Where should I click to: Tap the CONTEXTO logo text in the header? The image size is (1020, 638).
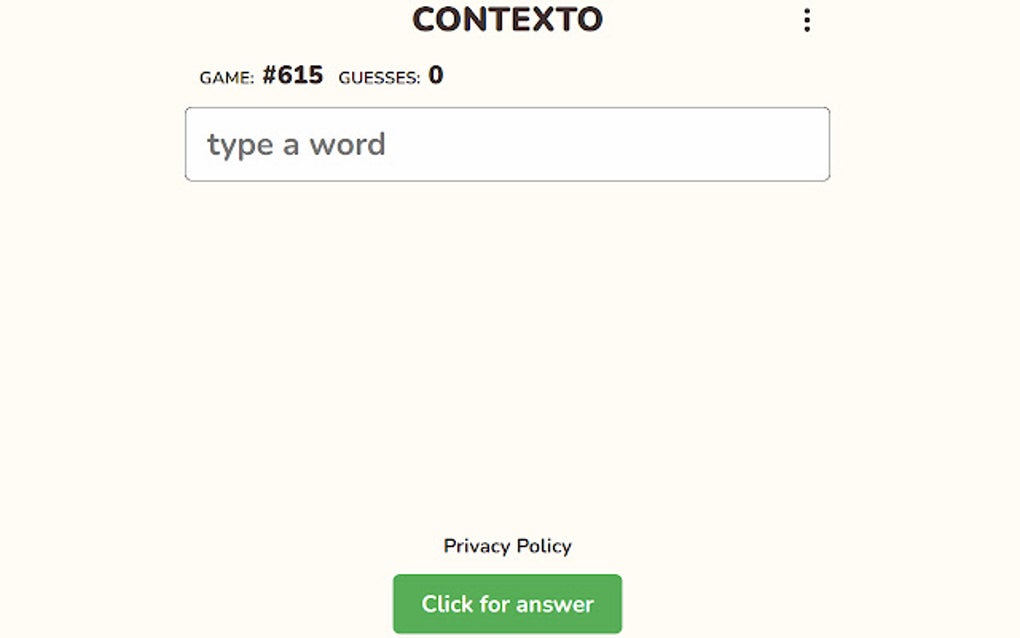pyautogui.click(x=507, y=19)
